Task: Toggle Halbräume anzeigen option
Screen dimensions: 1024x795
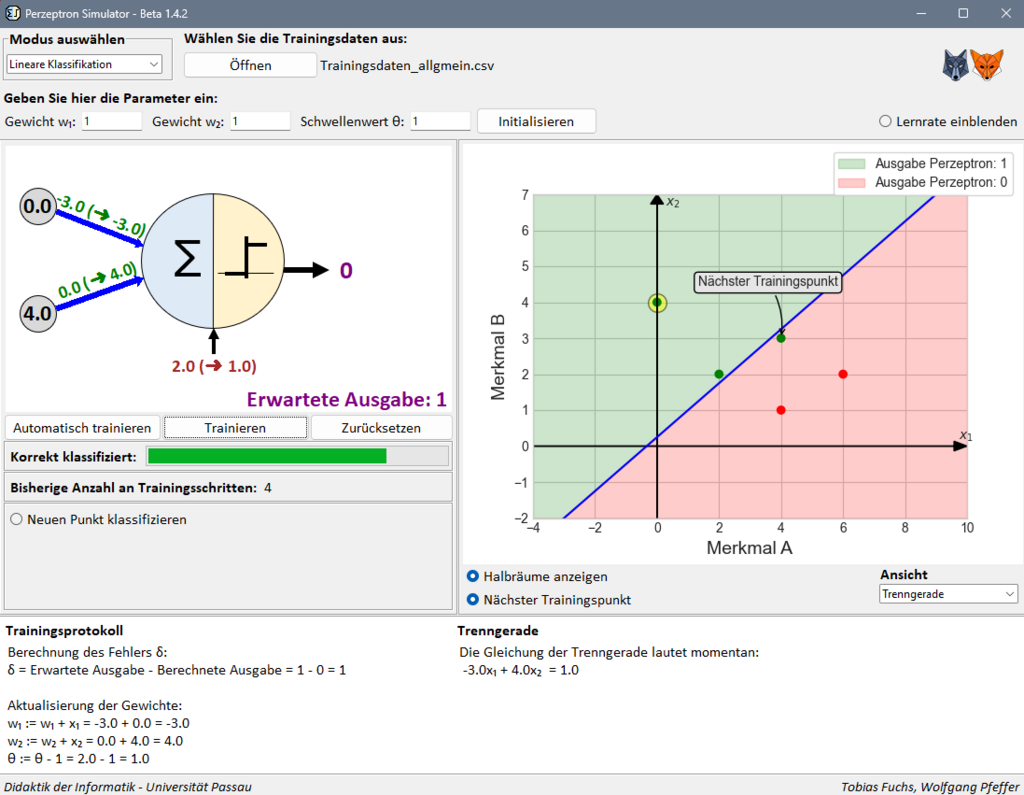Action: coord(473,577)
